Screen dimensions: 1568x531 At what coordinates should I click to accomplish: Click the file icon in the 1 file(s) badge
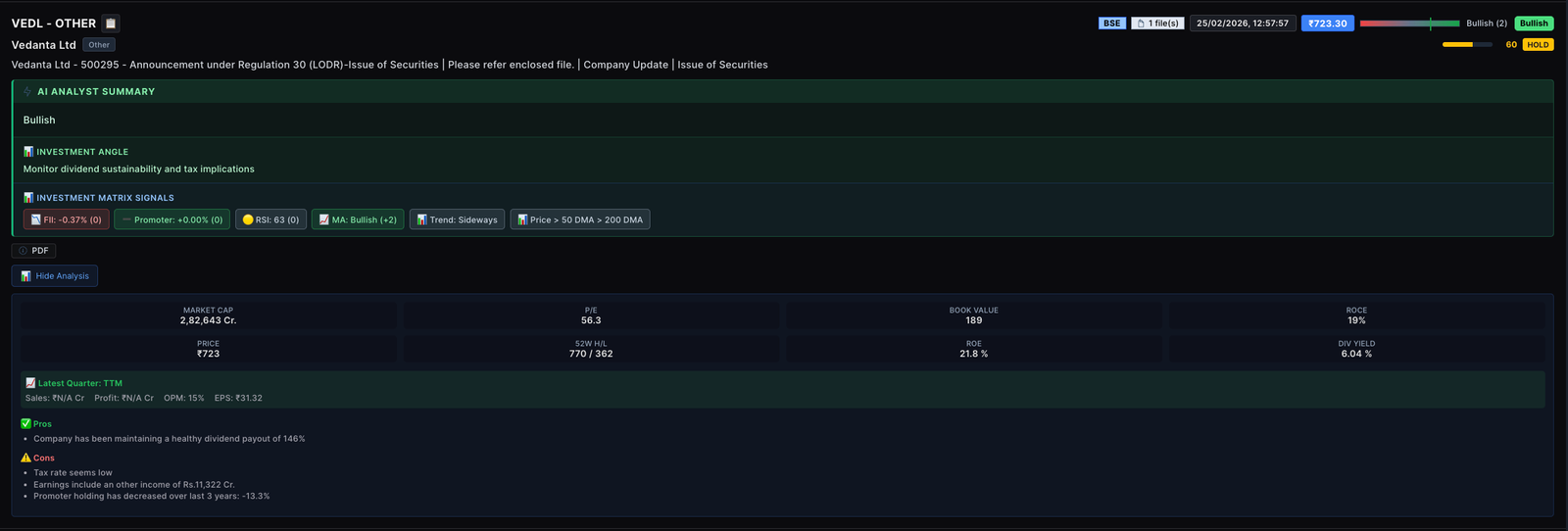point(1141,24)
